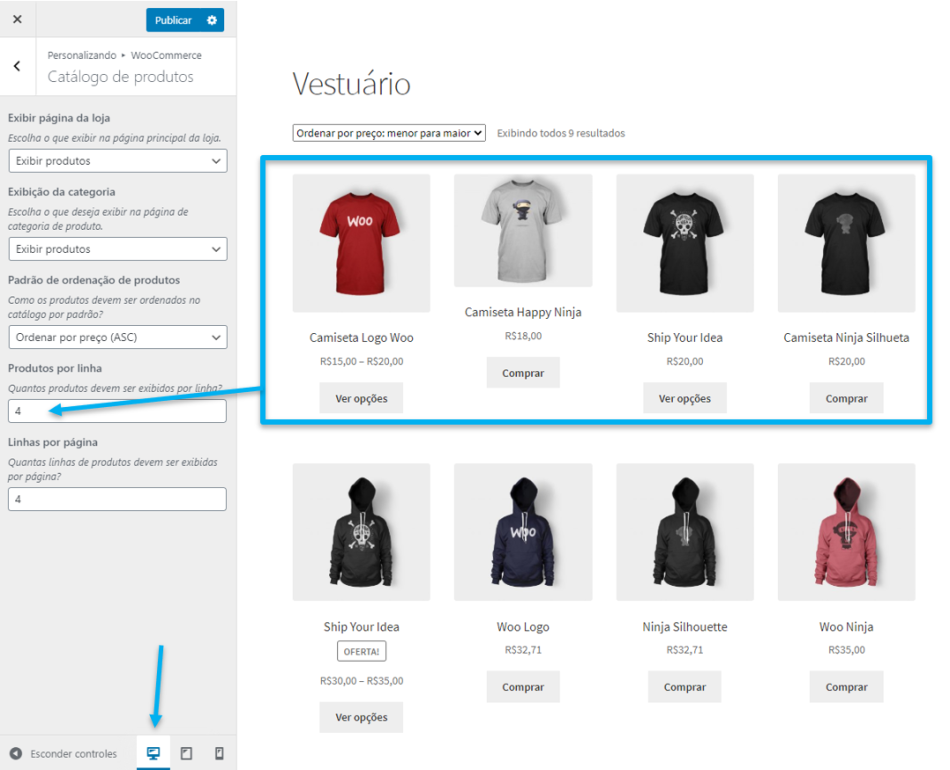This screenshot has width=950, height=770.
Task: Click the Produtos por linha input field
Action: click(118, 411)
